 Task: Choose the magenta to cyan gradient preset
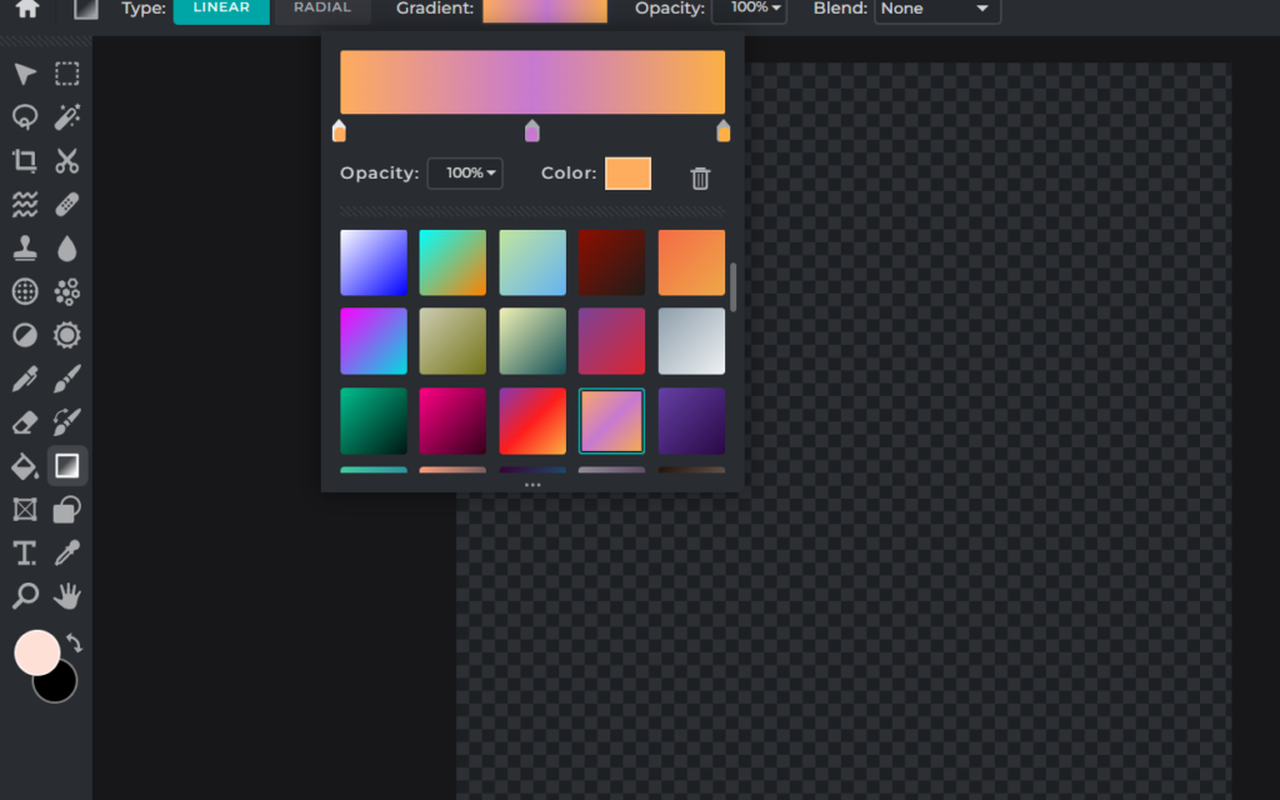point(374,341)
